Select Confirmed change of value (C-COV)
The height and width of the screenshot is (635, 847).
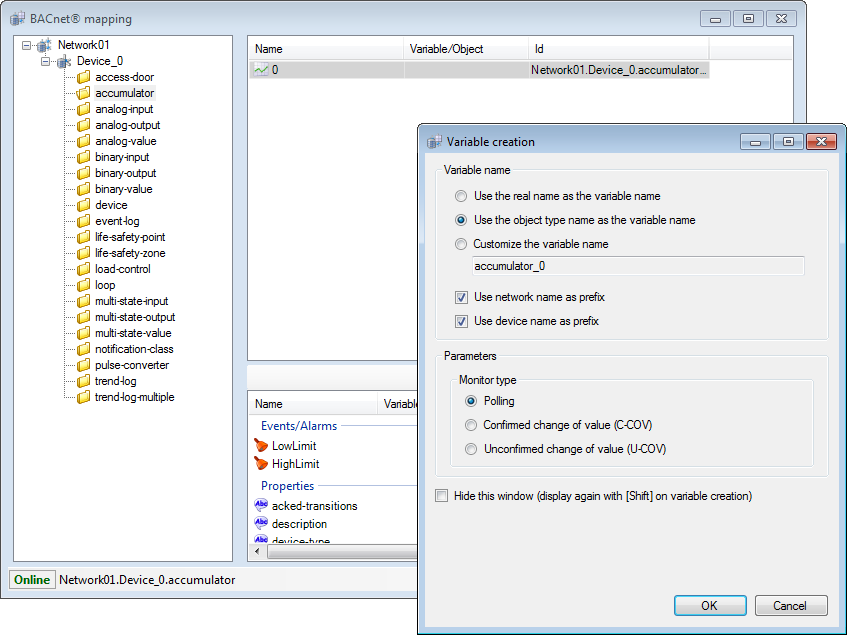[471, 425]
